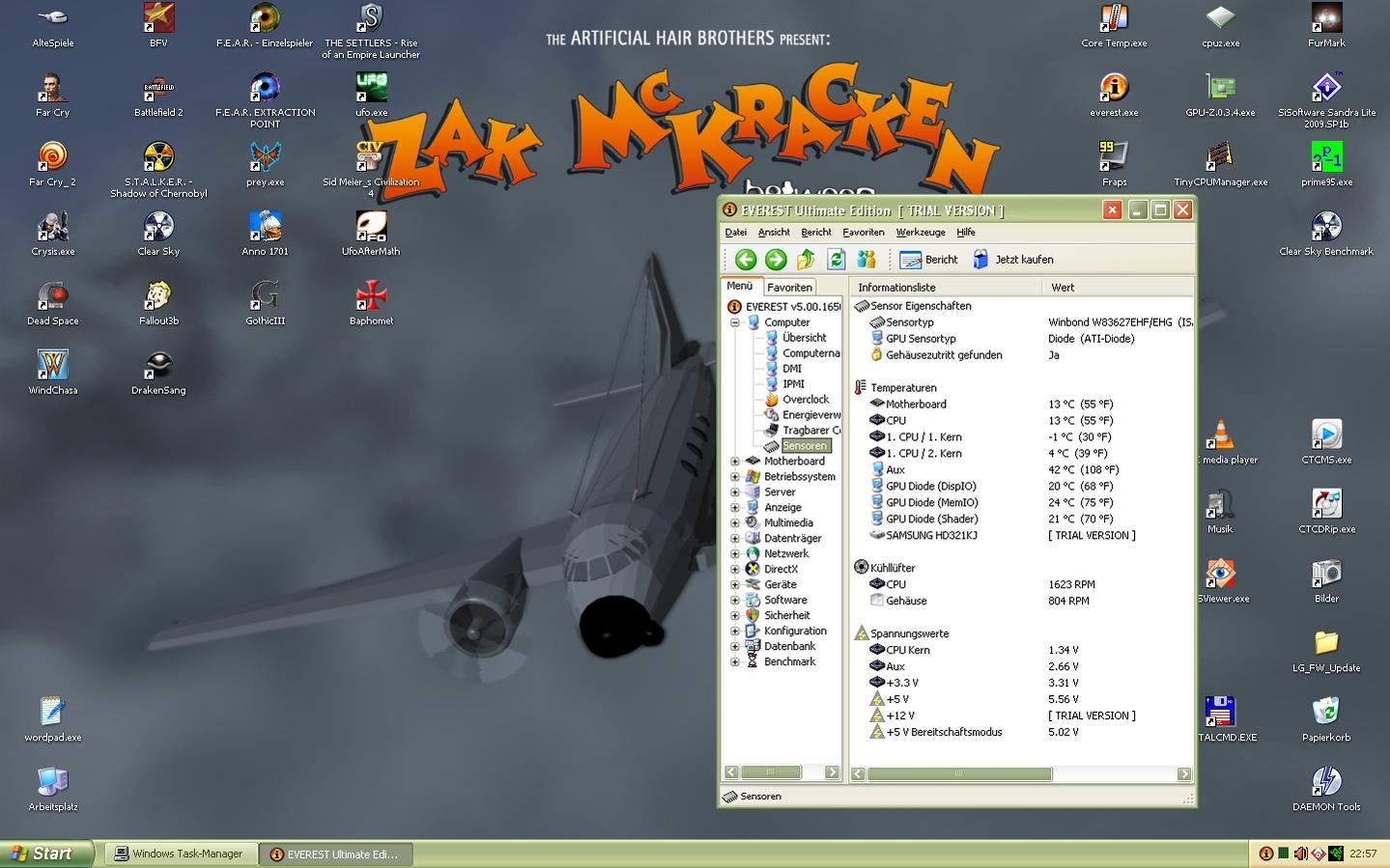Click the Wert column header
The width and height of the screenshot is (1390, 868).
[x=1117, y=287]
